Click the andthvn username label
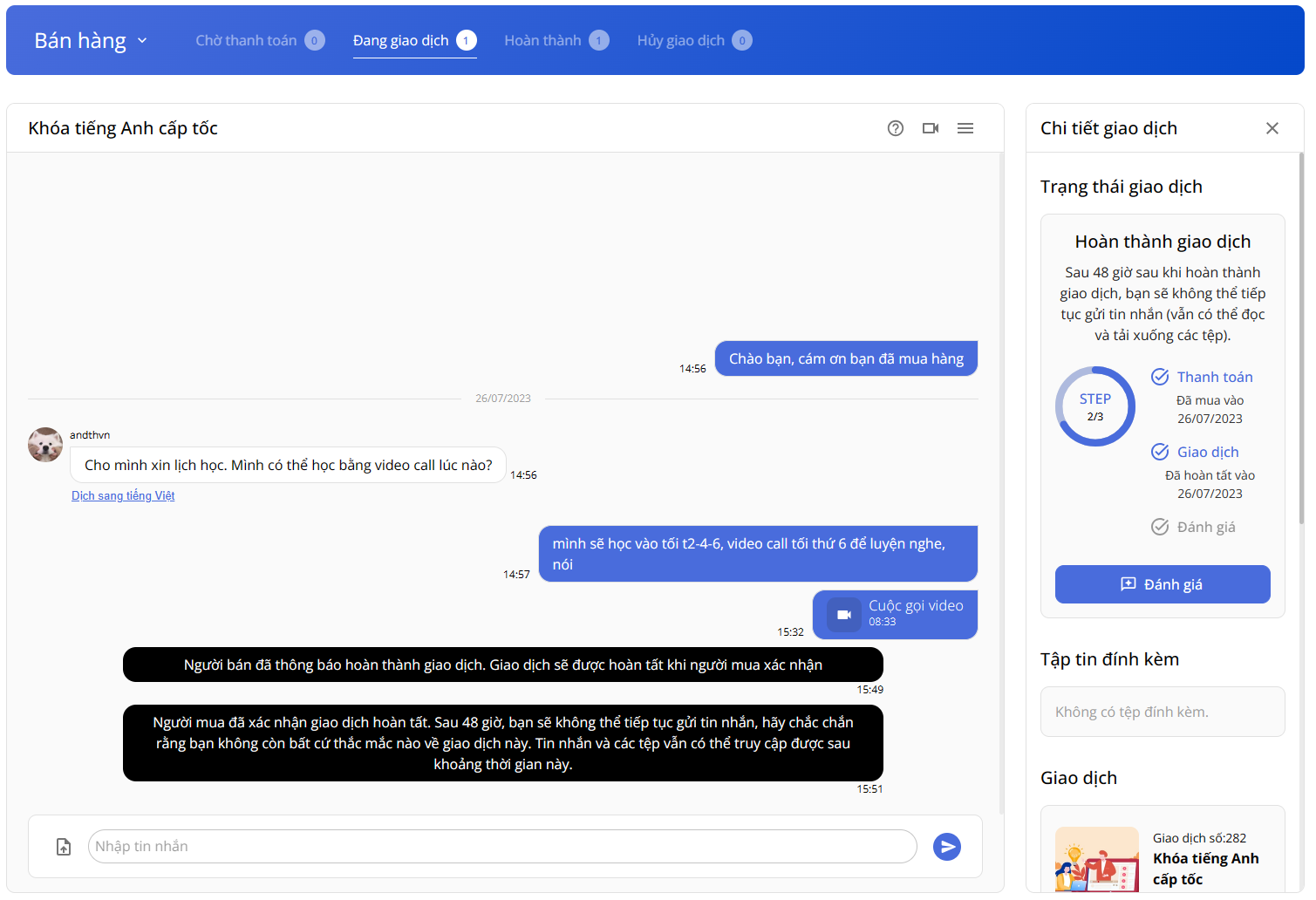 click(x=90, y=434)
